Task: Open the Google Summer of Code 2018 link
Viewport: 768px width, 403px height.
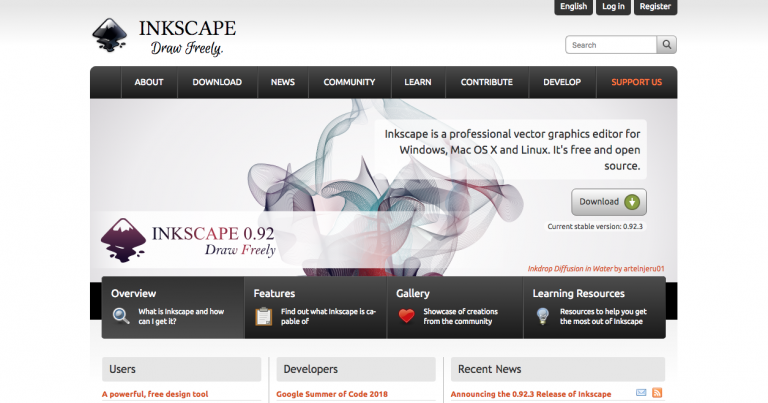Action: 330,394
